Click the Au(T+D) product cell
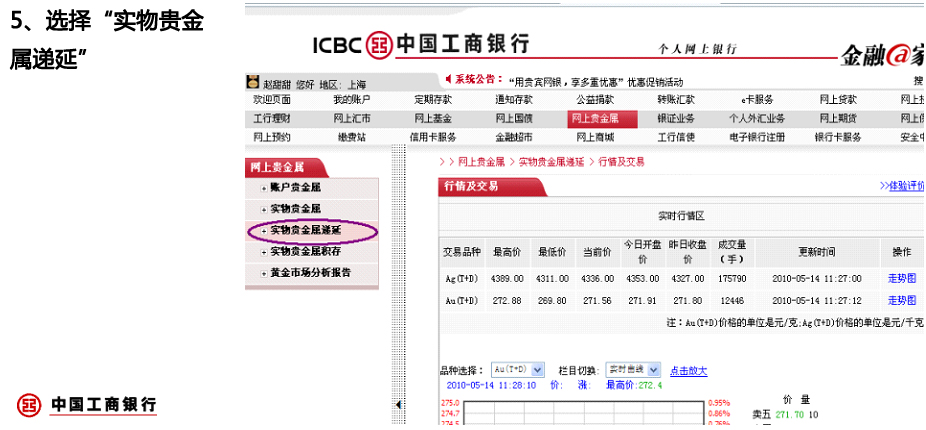 click(462, 301)
